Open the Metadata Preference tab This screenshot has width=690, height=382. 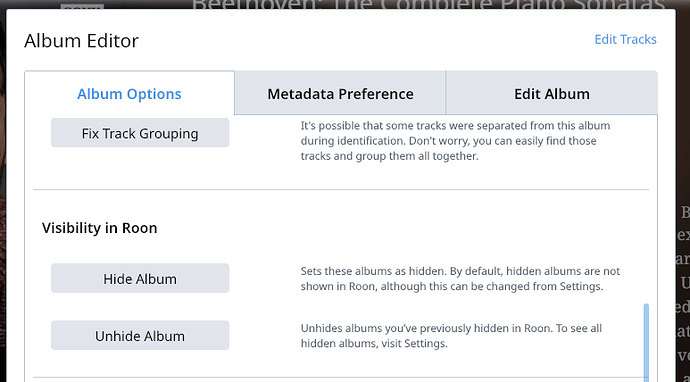tap(340, 93)
